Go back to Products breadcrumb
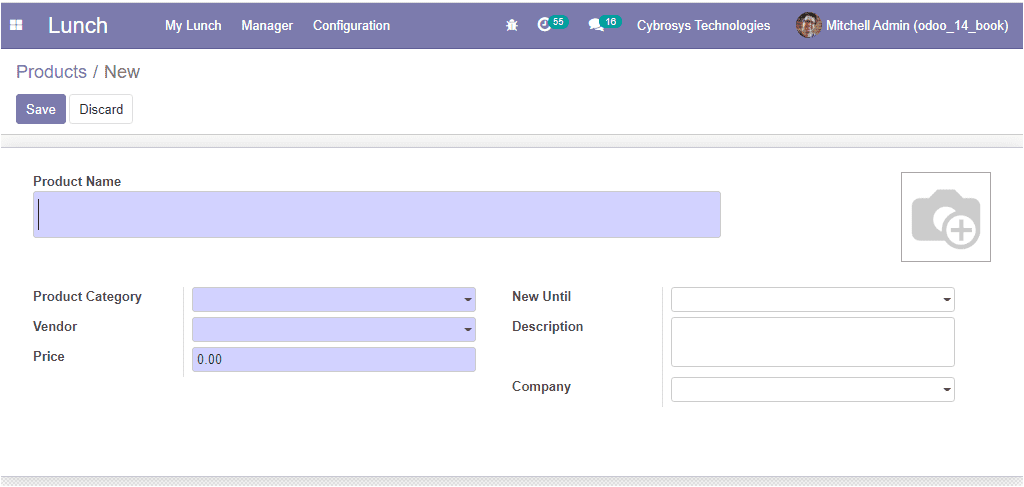The width and height of the screenshot is (1024, 487). [x=52, y=72]
